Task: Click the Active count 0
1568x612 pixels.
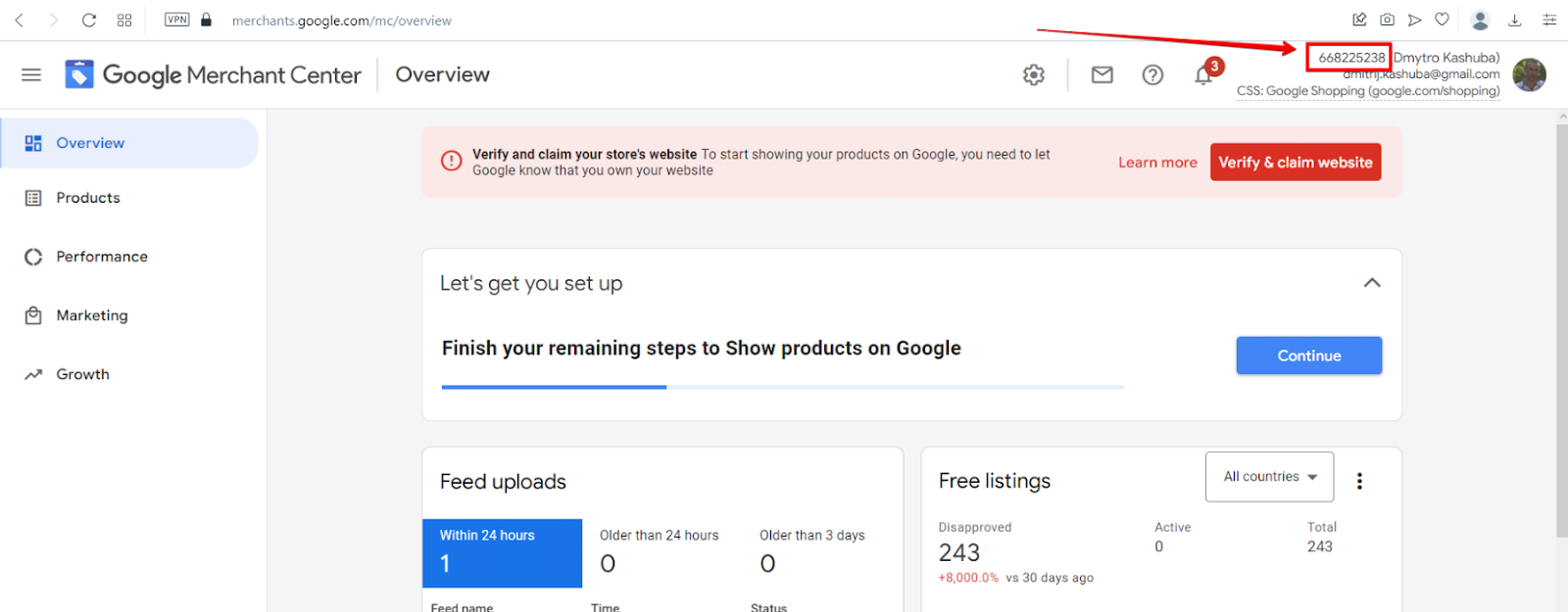Action: point(1158,546)
